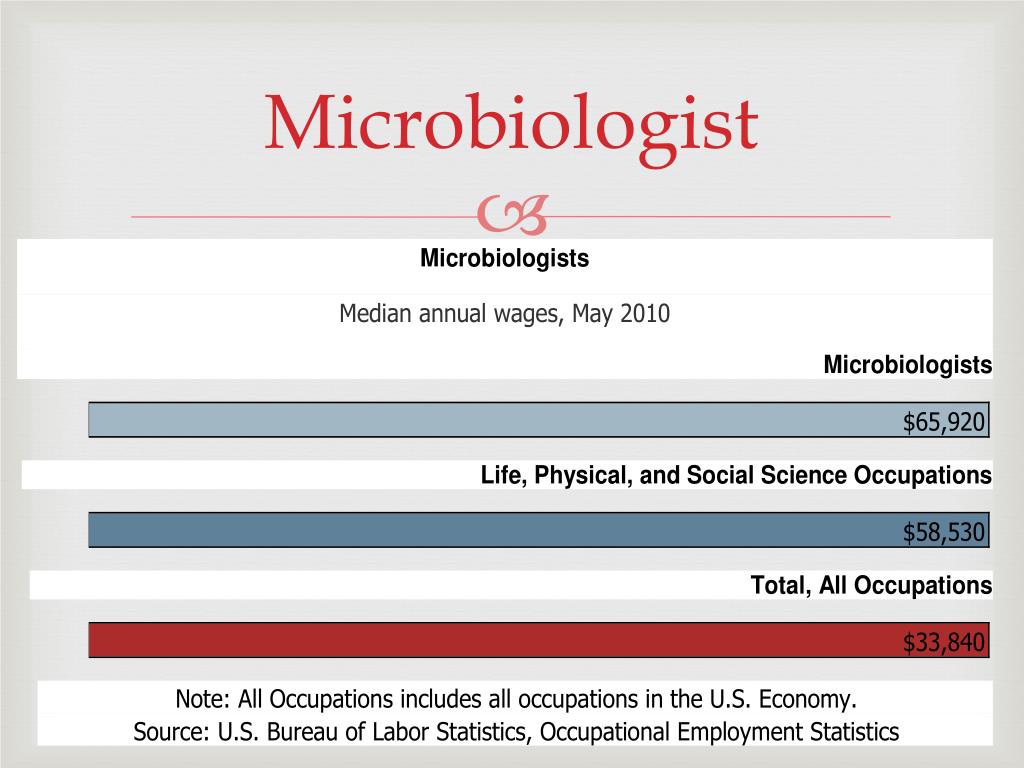This screenshot has width=1024, height=768.
Task: Click the right-aligned Microbiologists bar label
Action: pyautogui.click(x=907, y=364)
